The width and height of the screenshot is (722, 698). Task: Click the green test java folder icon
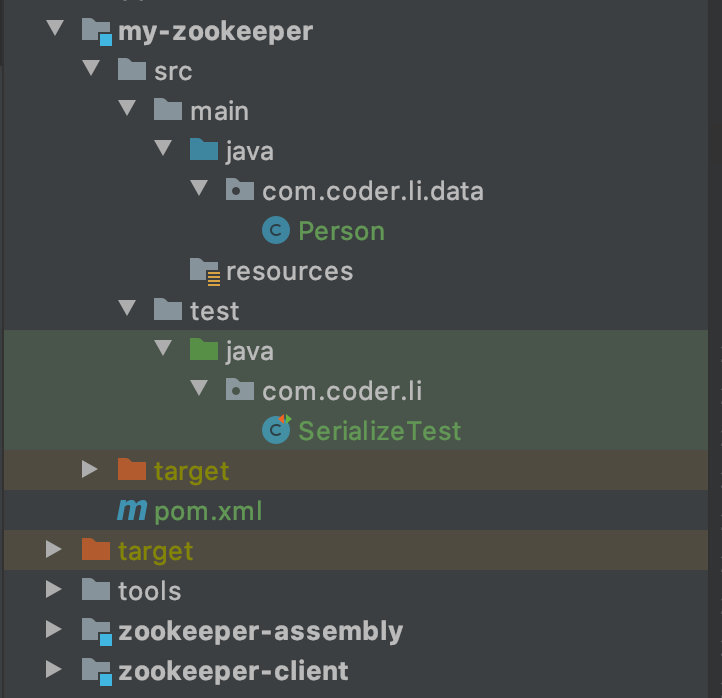204,351
